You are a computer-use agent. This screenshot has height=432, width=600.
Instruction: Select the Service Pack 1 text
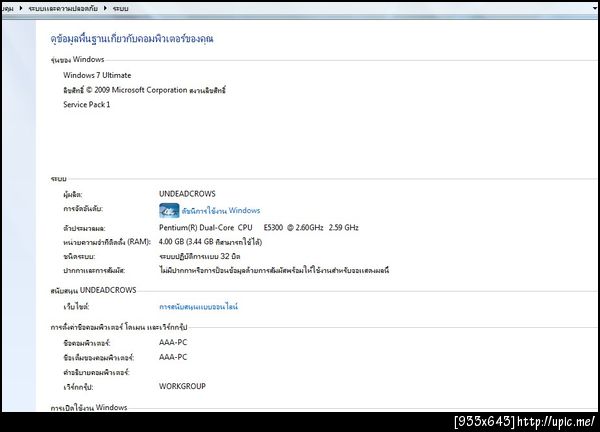pos(86,104)
